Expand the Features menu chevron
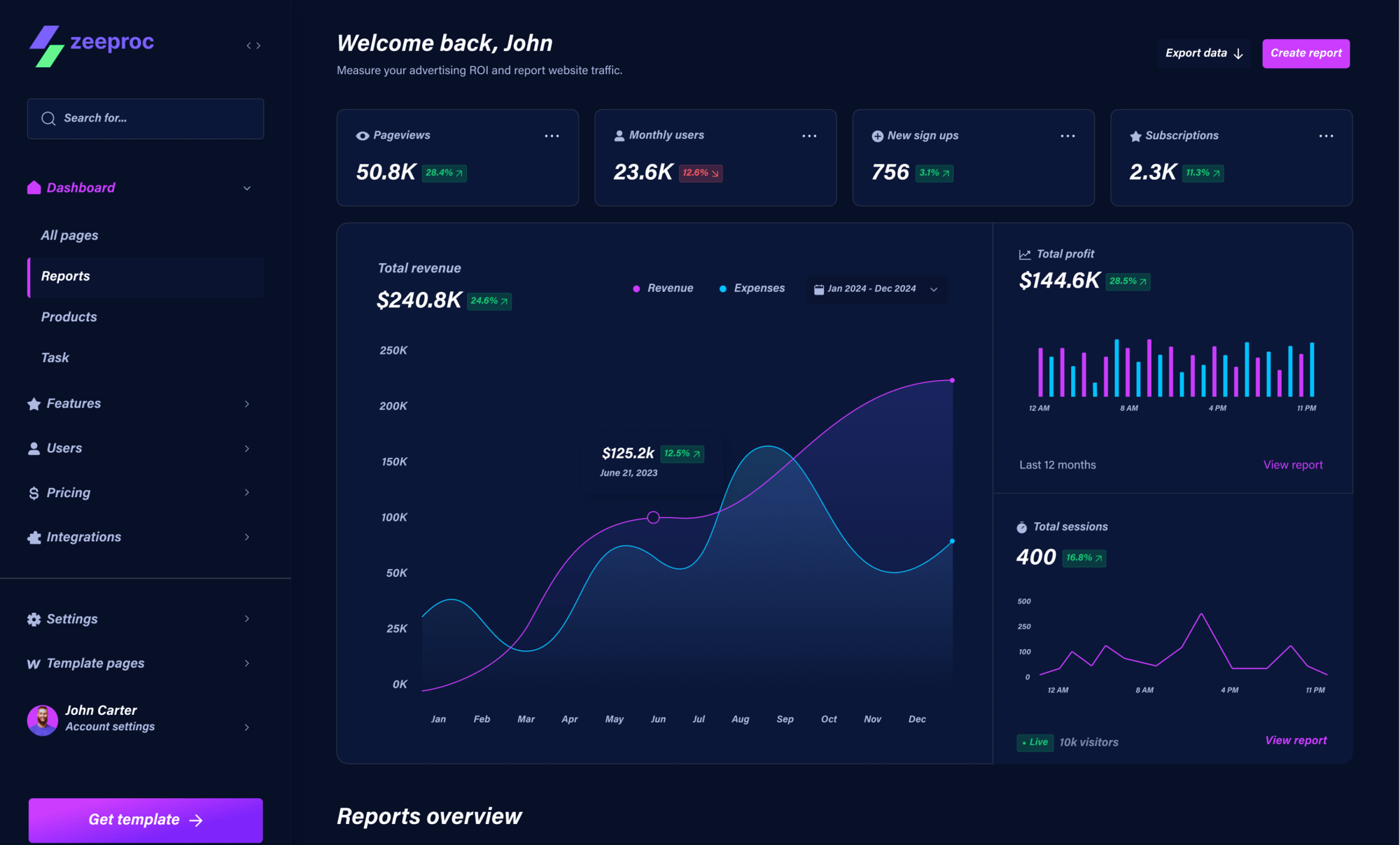The image size is (1400, 845). [x=247, y=404]
